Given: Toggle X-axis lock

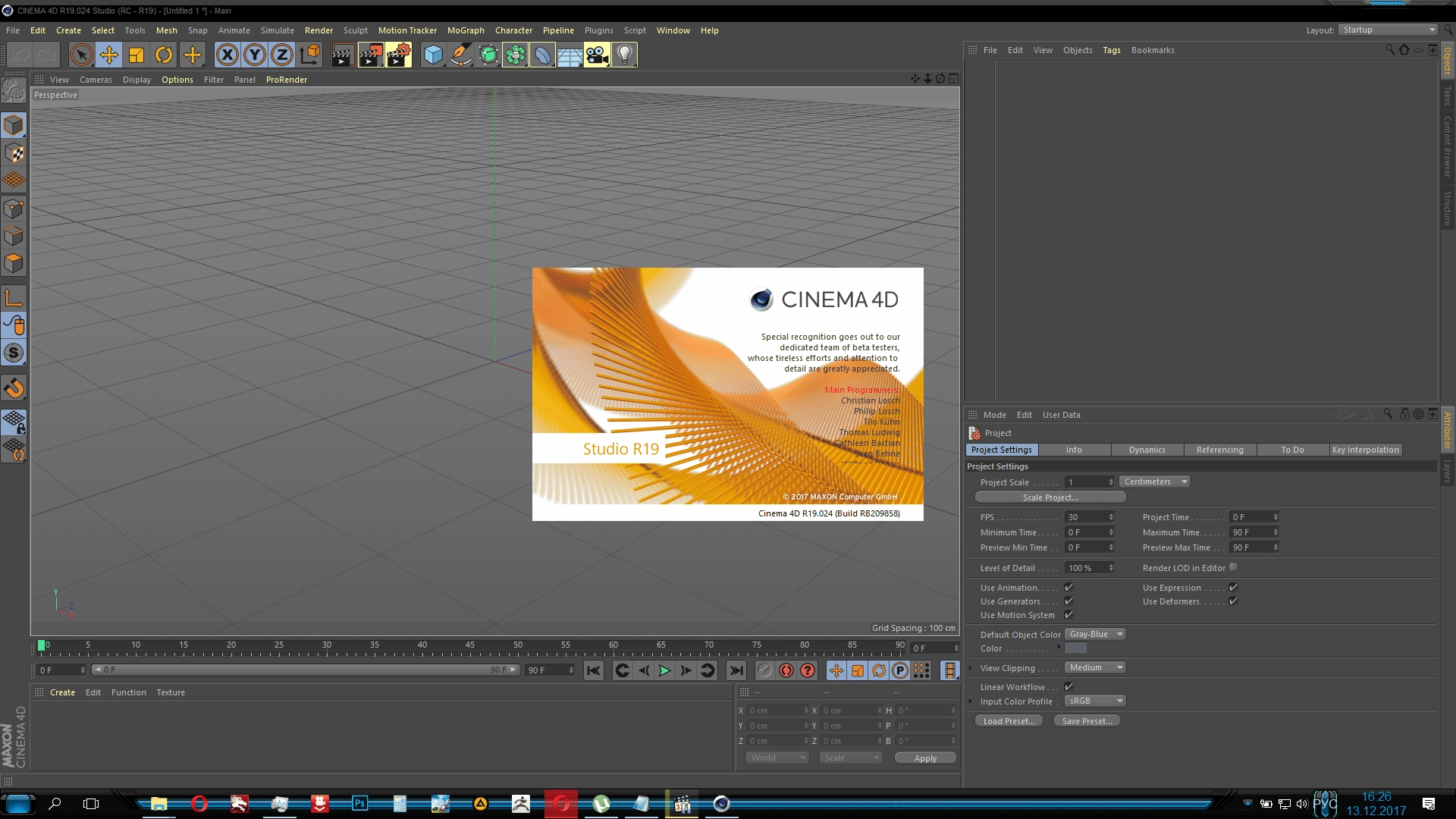Looking at the screenshot, I should (x=227, y=55).
